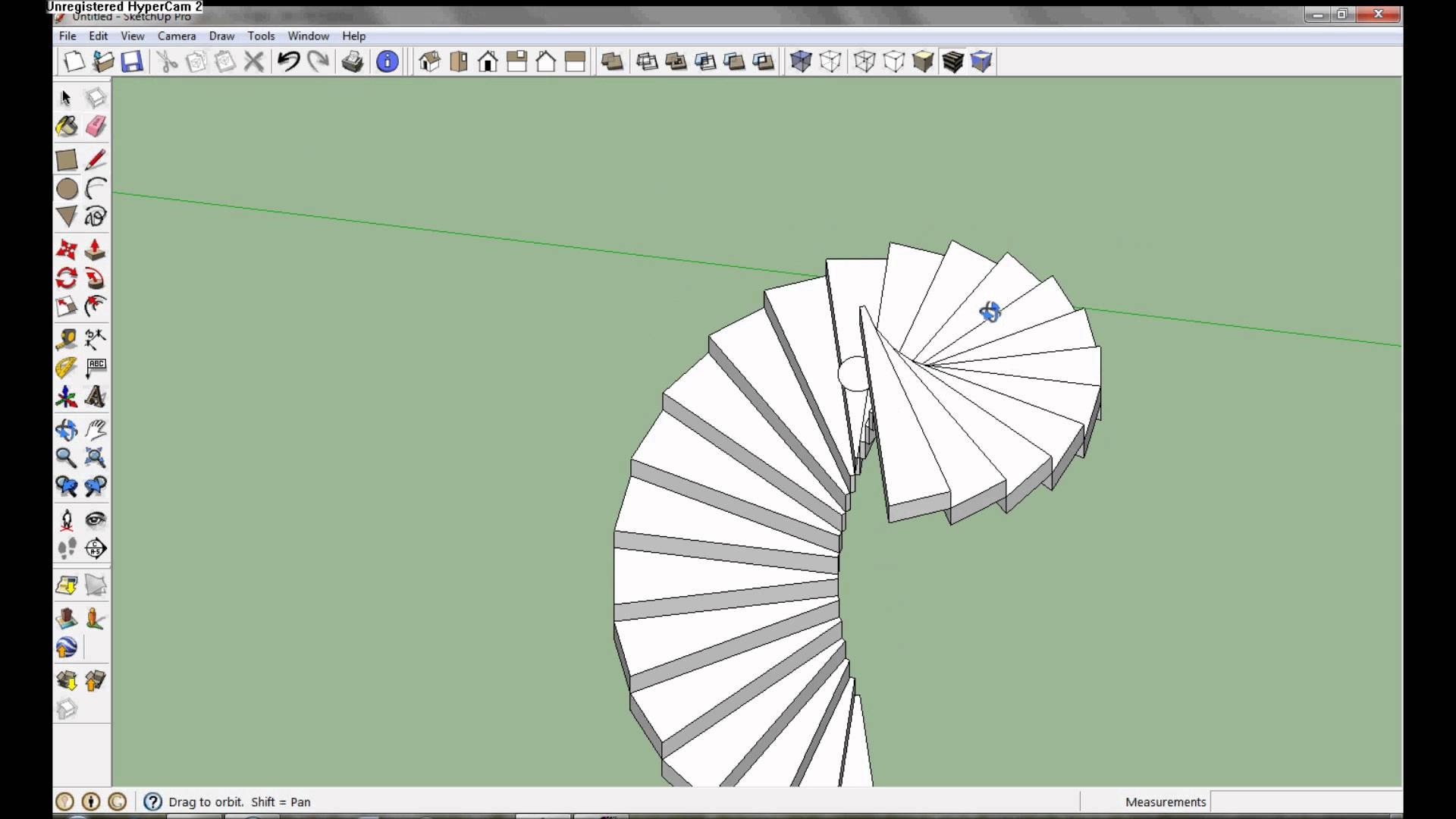Open Instructor help icon in status bar
This screenshot has height=819, width=1456.
pyautogui.click(x=152, y=802)
